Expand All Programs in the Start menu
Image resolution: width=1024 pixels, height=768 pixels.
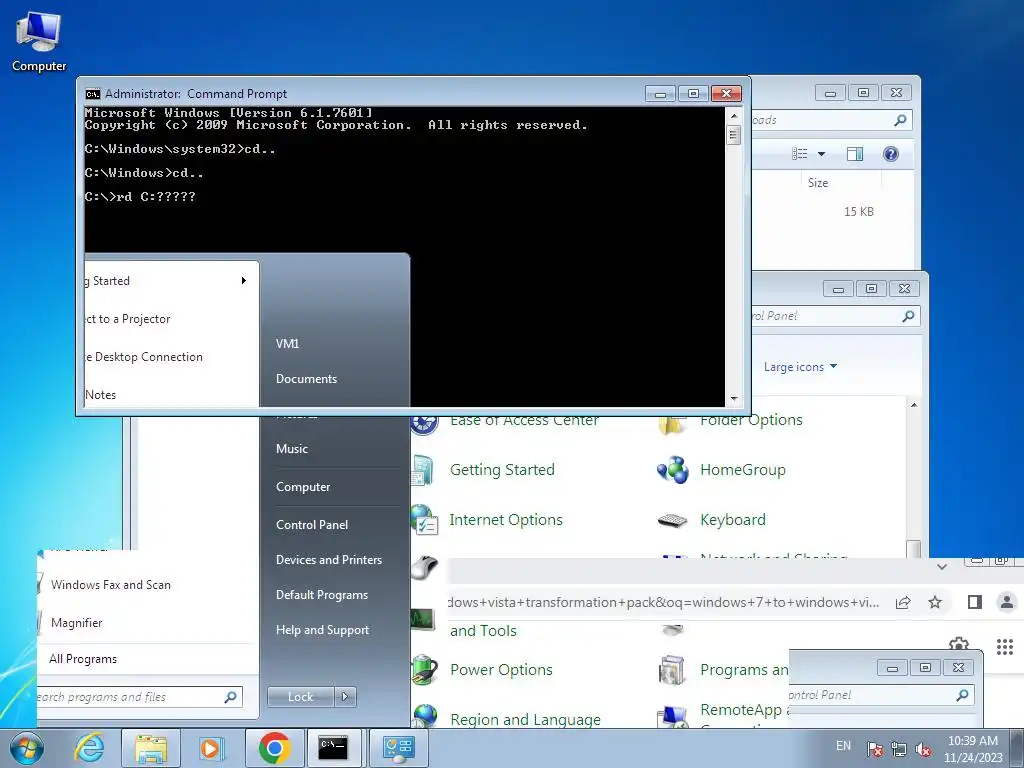pos(83,659)
